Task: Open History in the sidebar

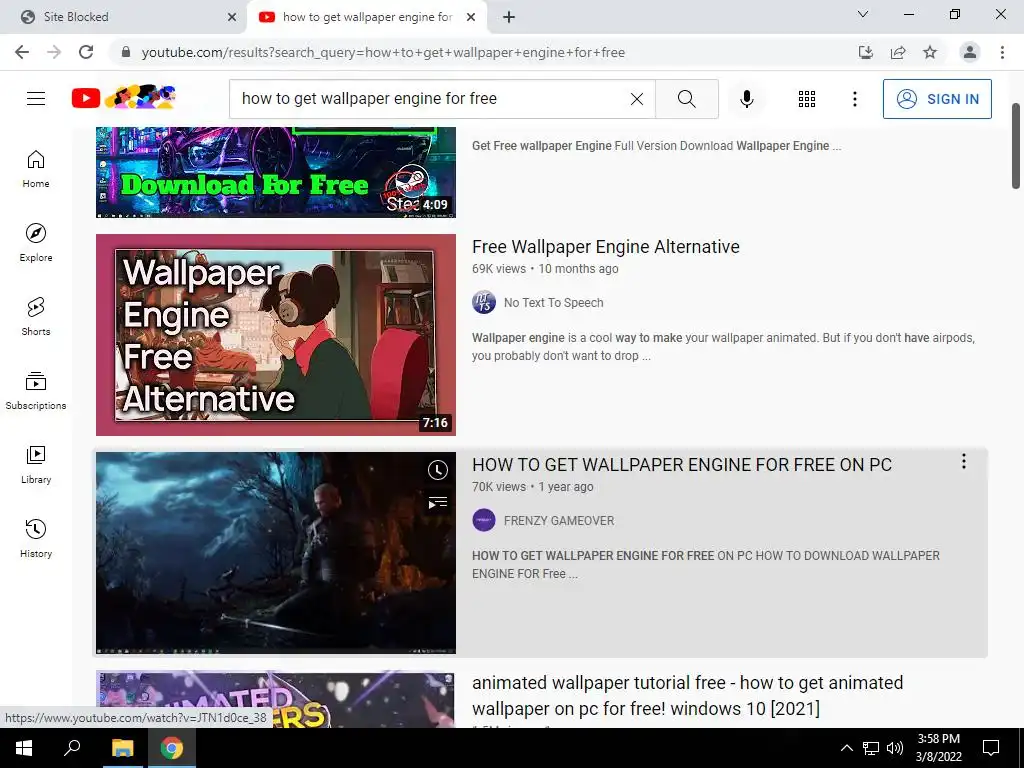Action: 36,538
